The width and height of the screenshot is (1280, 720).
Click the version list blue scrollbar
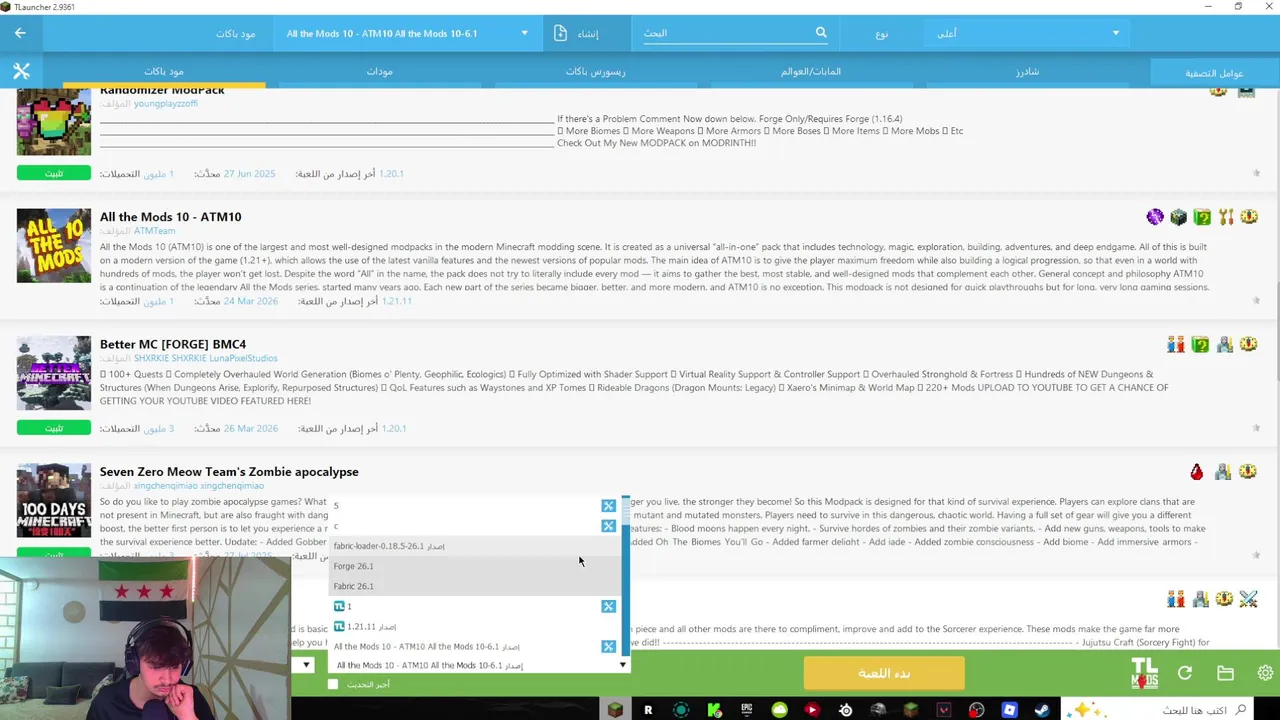pos(626,575)
